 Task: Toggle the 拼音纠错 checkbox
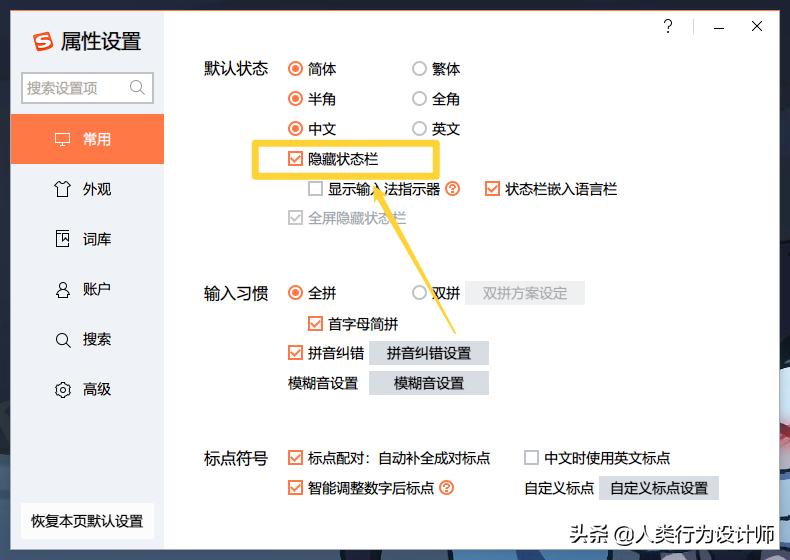tap(295, 353)
